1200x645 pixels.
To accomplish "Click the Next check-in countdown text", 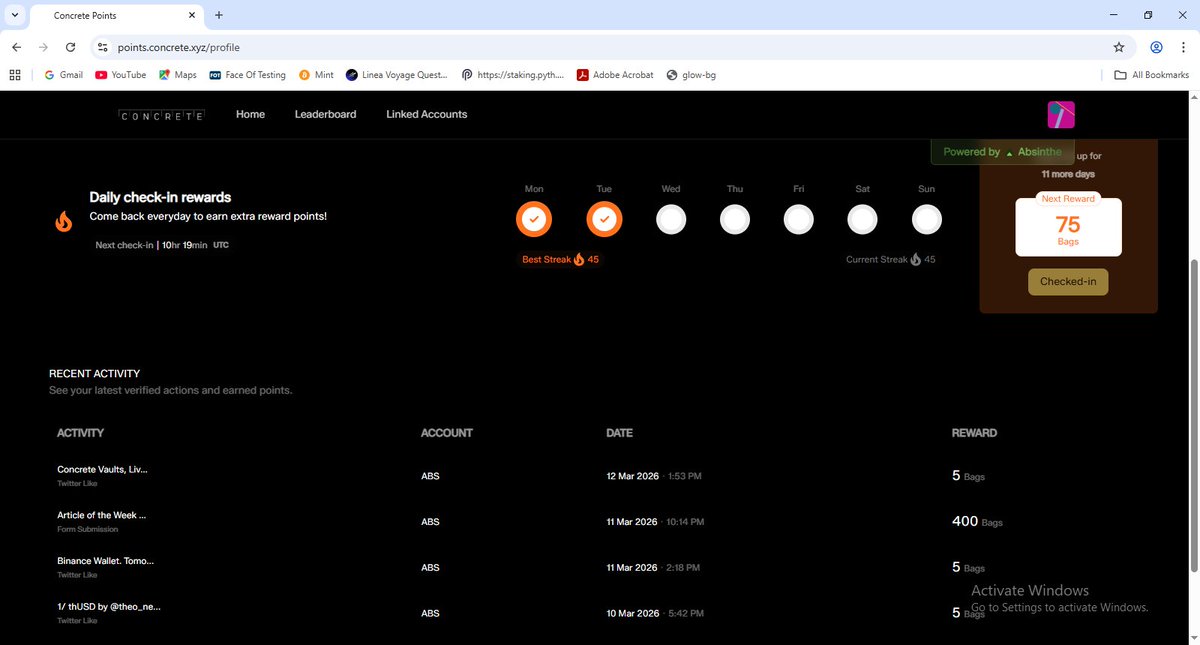I will pos(161,245).
